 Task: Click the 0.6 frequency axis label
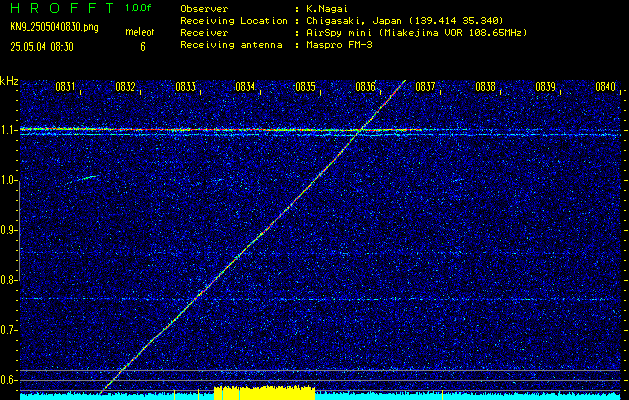pyautogui.click(x=8, y=380)
